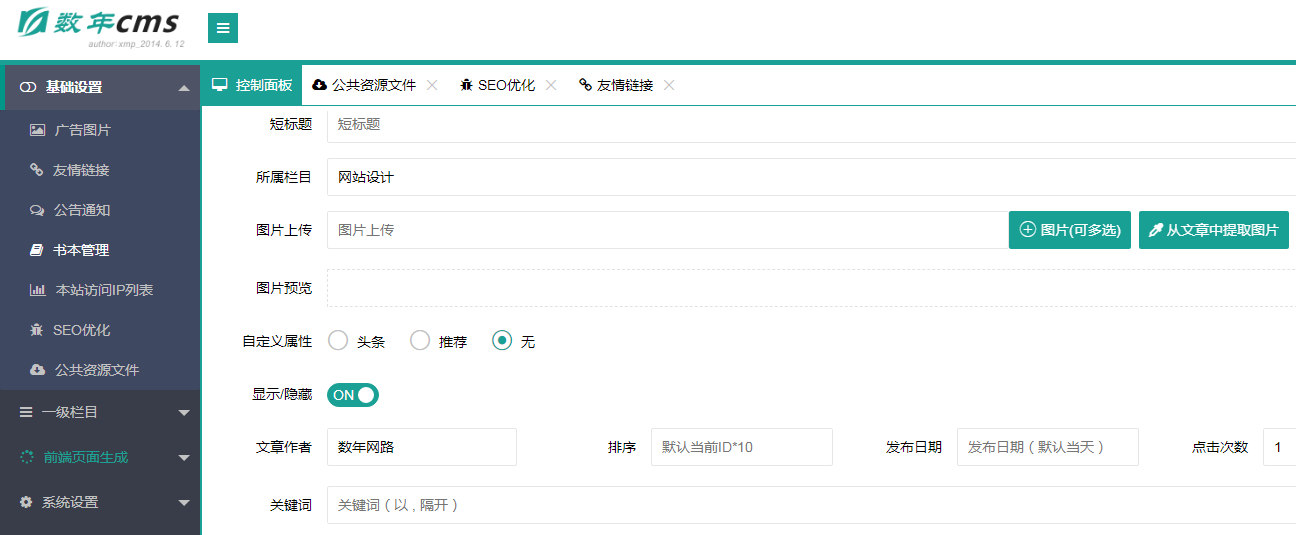Viewport: 1296px width, 535px height.
Task: Select the 头条 radio button
Action: (x=338, y=341)
